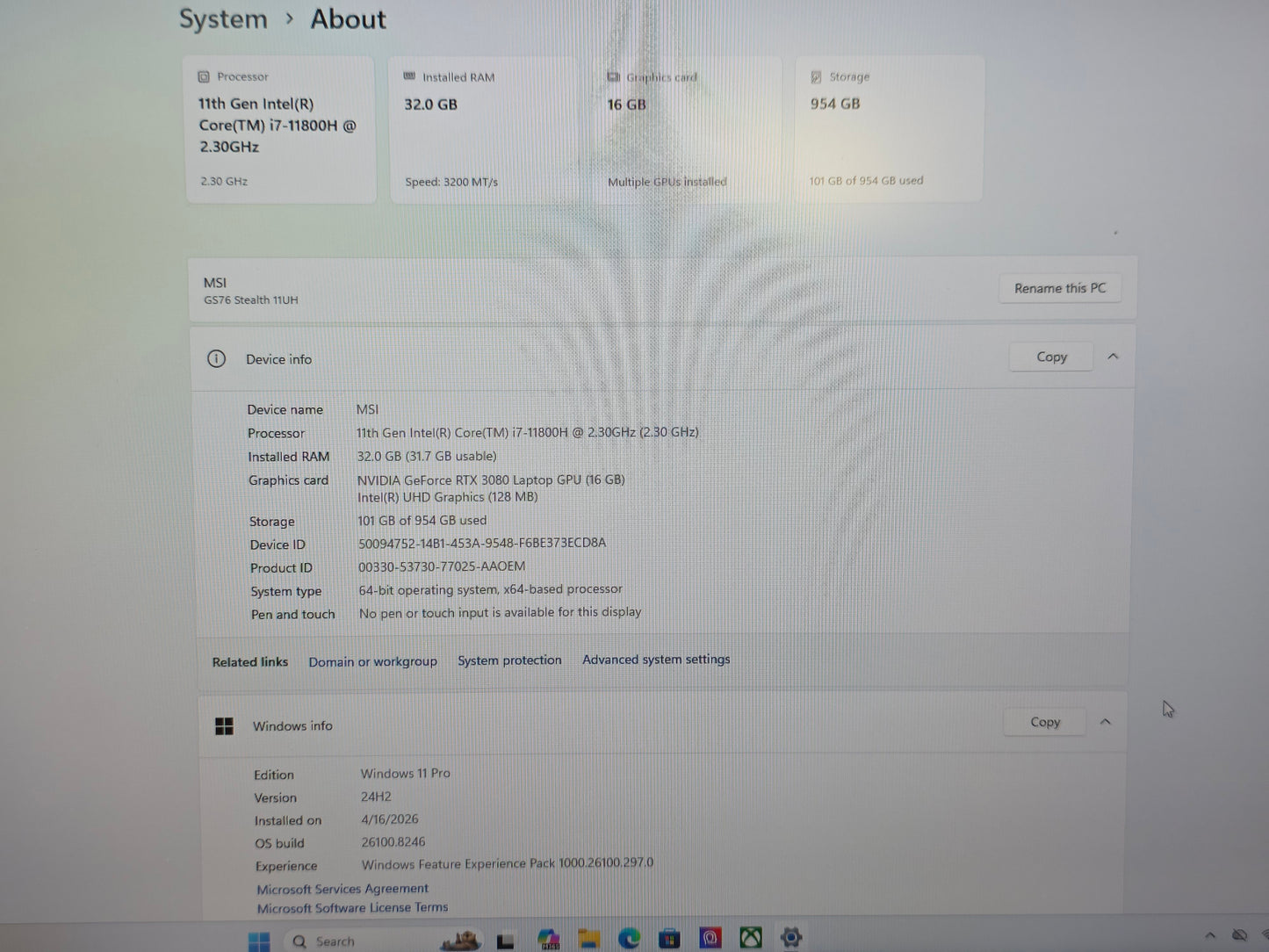Image resolution: width=1269 pixels, height=952 pixels.
Task: Select the Device ID value text
Action: click(482, 543)
